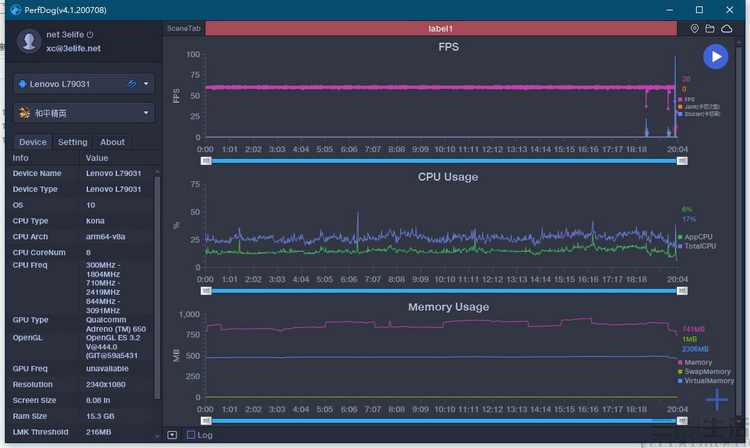This screenshot has width=750, height=448.
Task: Open the 和平精英 app selection dropdown
Action: coord(84,113)
